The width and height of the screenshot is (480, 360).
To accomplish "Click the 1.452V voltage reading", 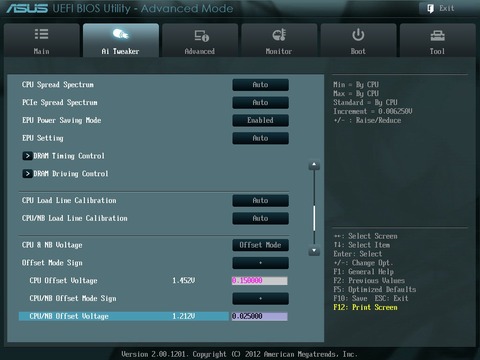I will pyautogui.click(x=184, y=281).
